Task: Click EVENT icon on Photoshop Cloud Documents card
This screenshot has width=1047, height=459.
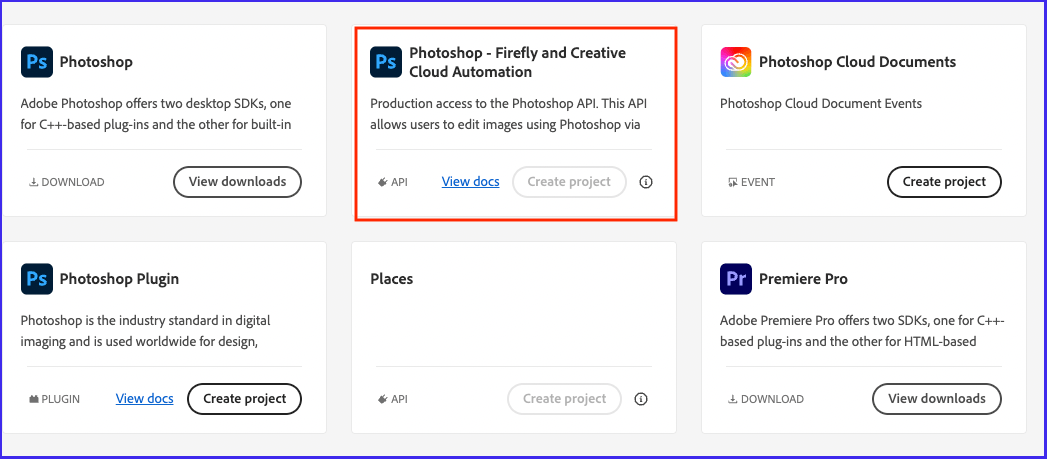Action: 732,182
